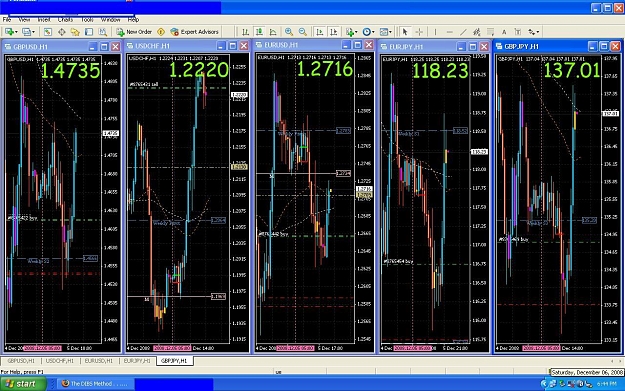Viewport: 625px width, 391px height.
Task: Open the Tools menu
Action: click(87, 20)
